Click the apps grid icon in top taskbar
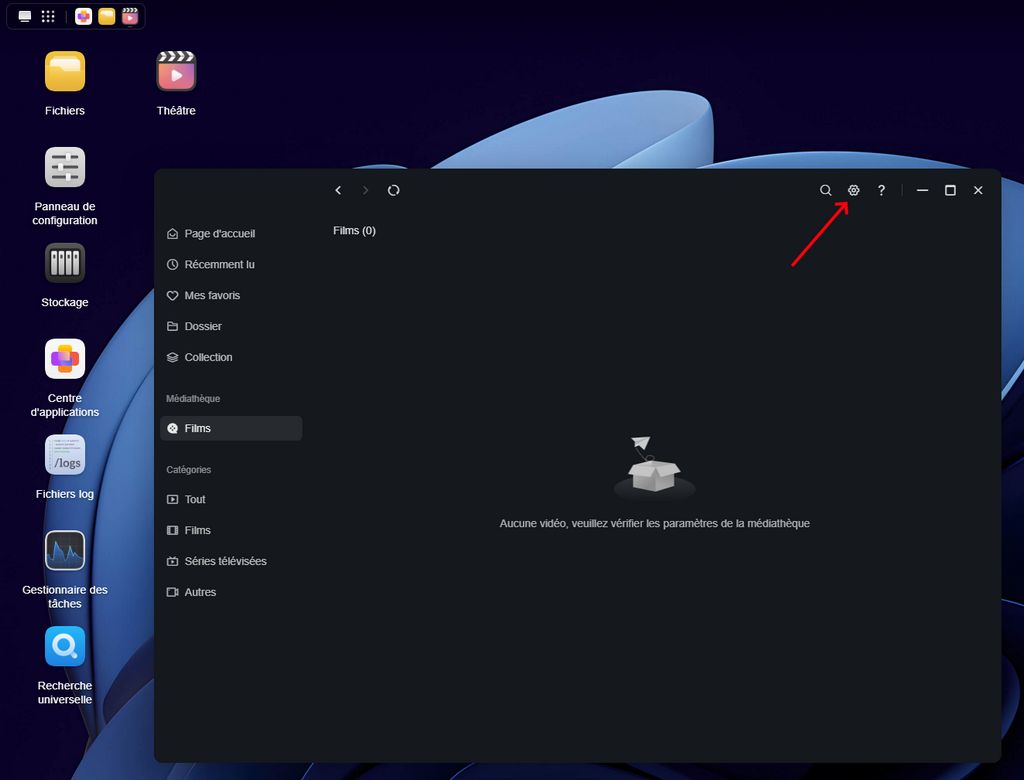Screen dimensions: 1024x780 tap(48, 16)
